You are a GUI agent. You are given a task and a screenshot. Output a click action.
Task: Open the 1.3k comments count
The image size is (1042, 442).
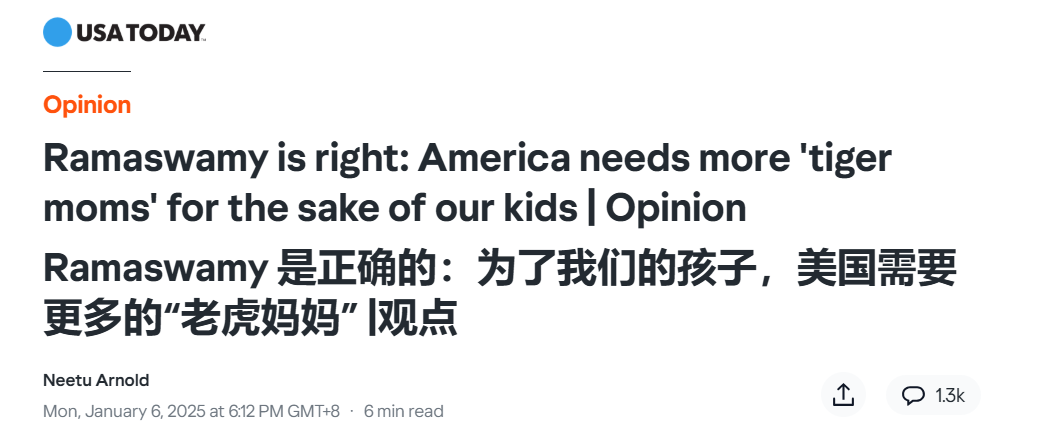(950, 395)
